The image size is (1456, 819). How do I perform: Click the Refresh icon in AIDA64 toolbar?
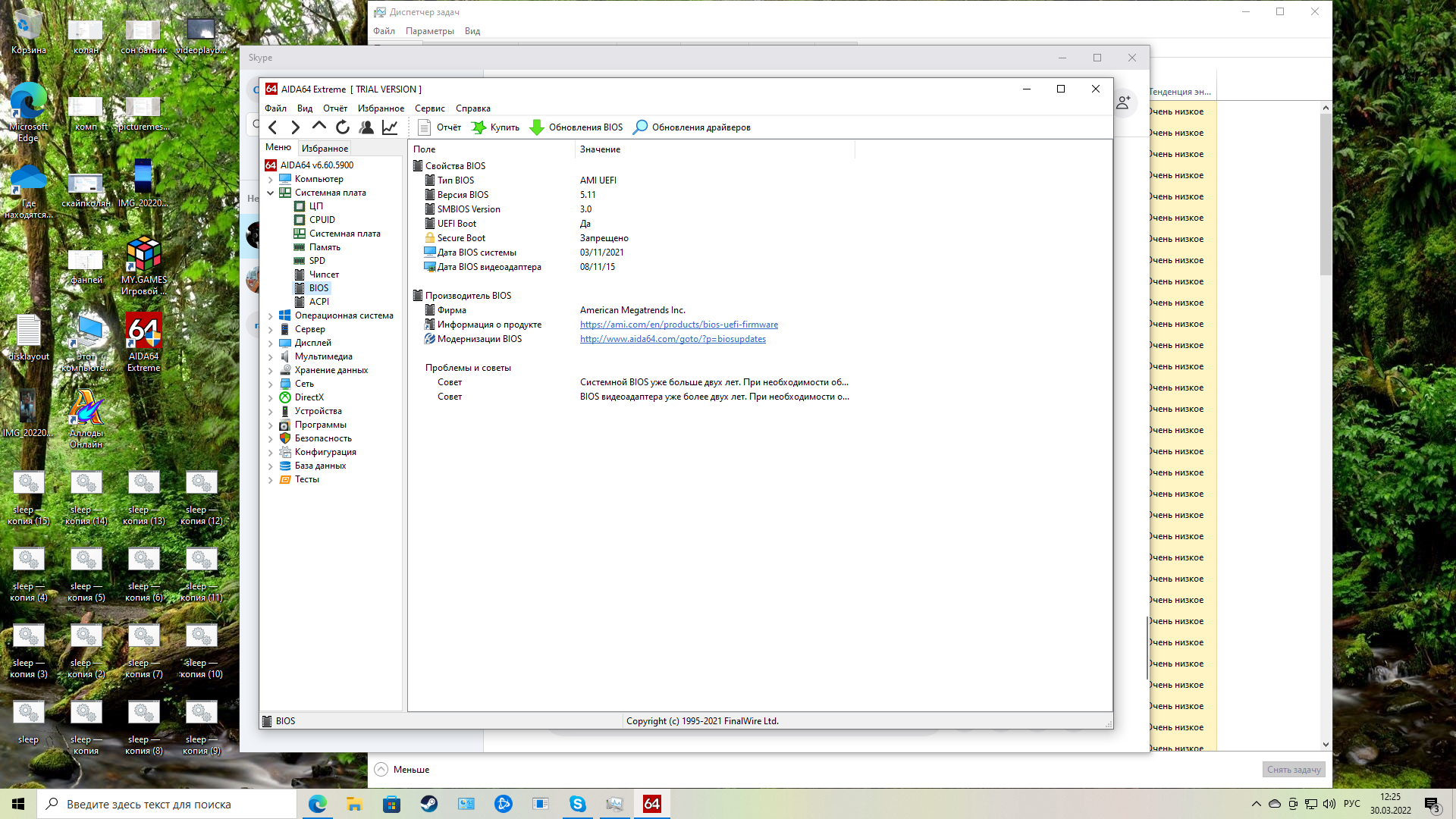pyautogui.click(x=343, y=127)
